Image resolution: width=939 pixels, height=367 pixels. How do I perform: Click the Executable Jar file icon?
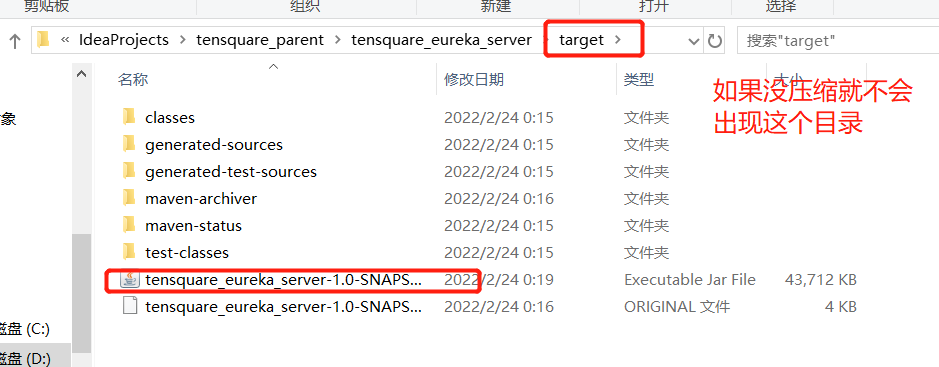[129, 280]
